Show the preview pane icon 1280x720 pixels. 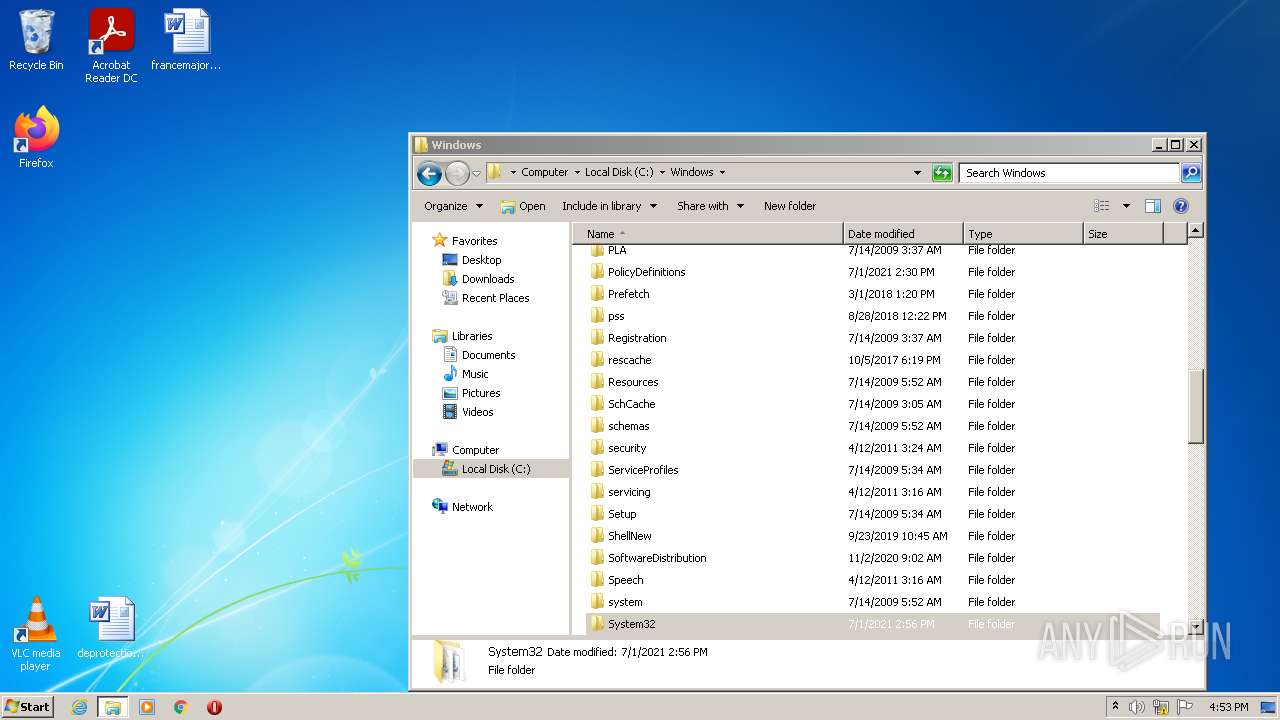pos(1153,206)
